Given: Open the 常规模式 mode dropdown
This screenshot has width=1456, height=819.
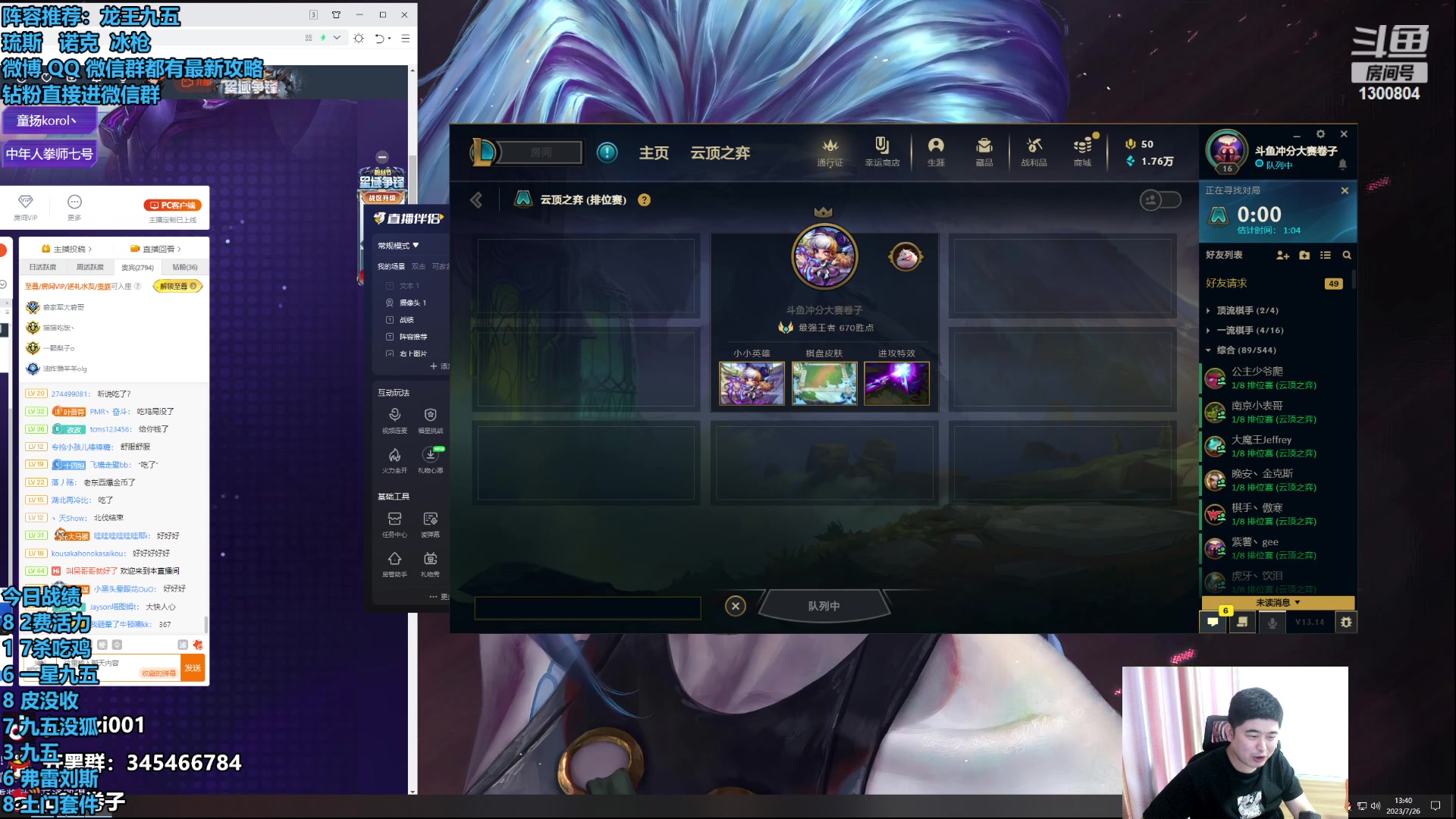Looking at the screenshot, I should click(x=399, y=246).
